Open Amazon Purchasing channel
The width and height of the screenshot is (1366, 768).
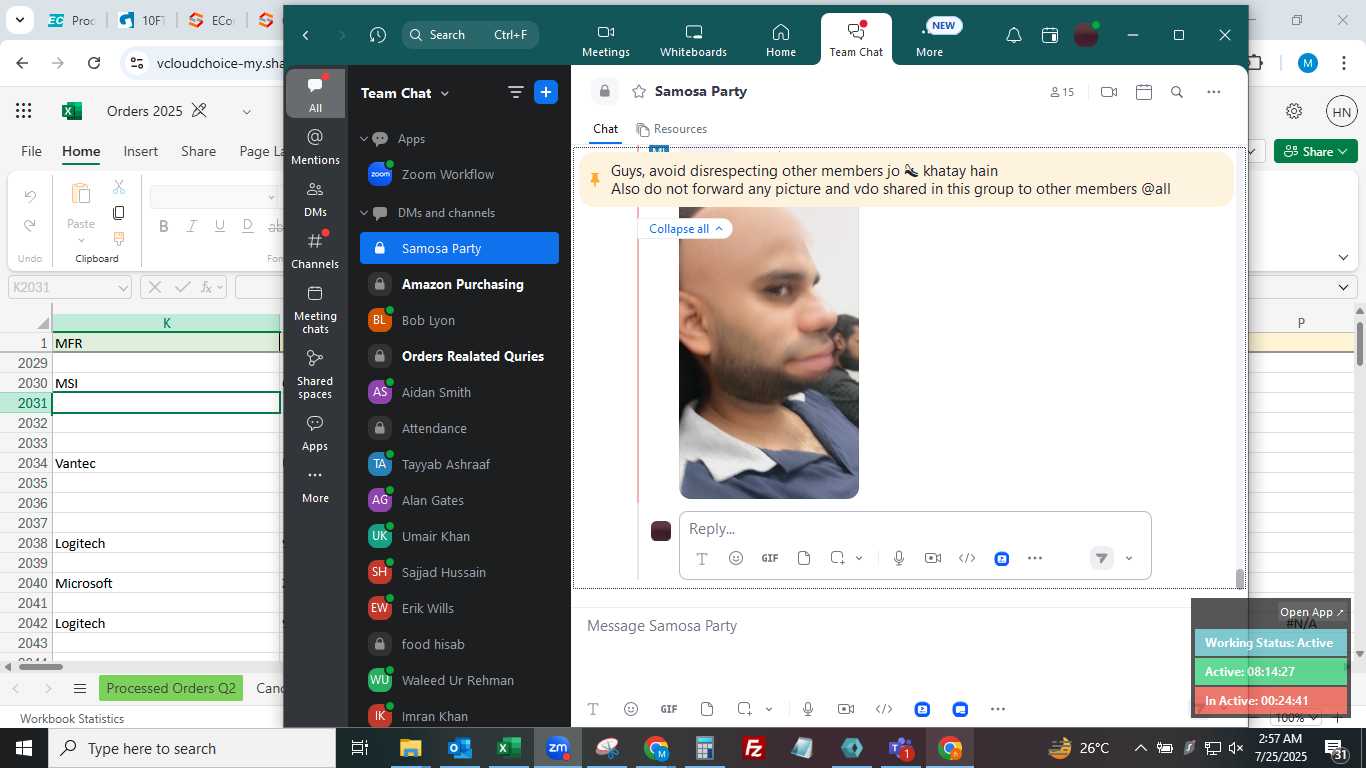point(459,284)
